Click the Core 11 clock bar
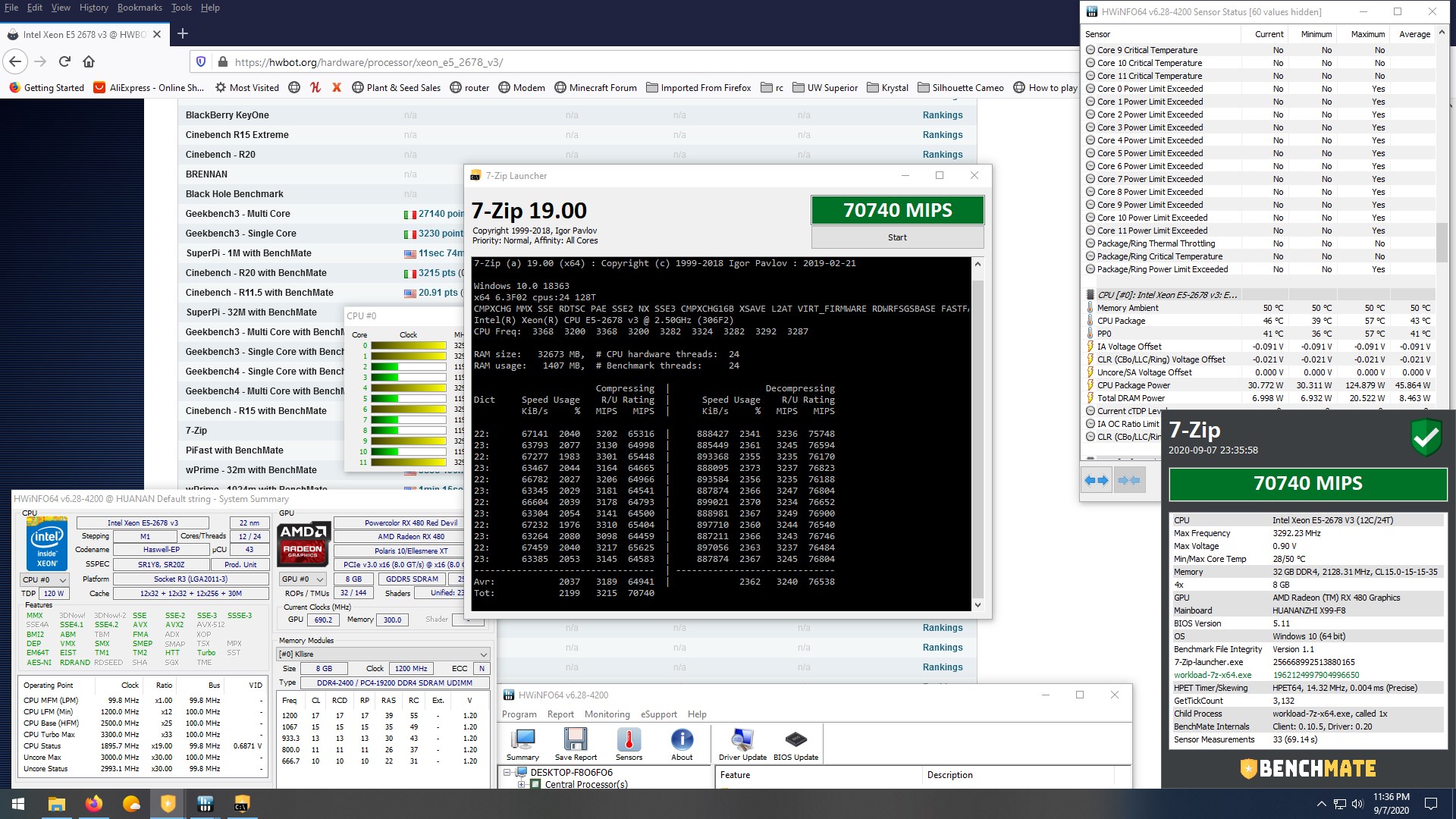Viewport: 1456px width, 819px height. (x=409, y=463)
